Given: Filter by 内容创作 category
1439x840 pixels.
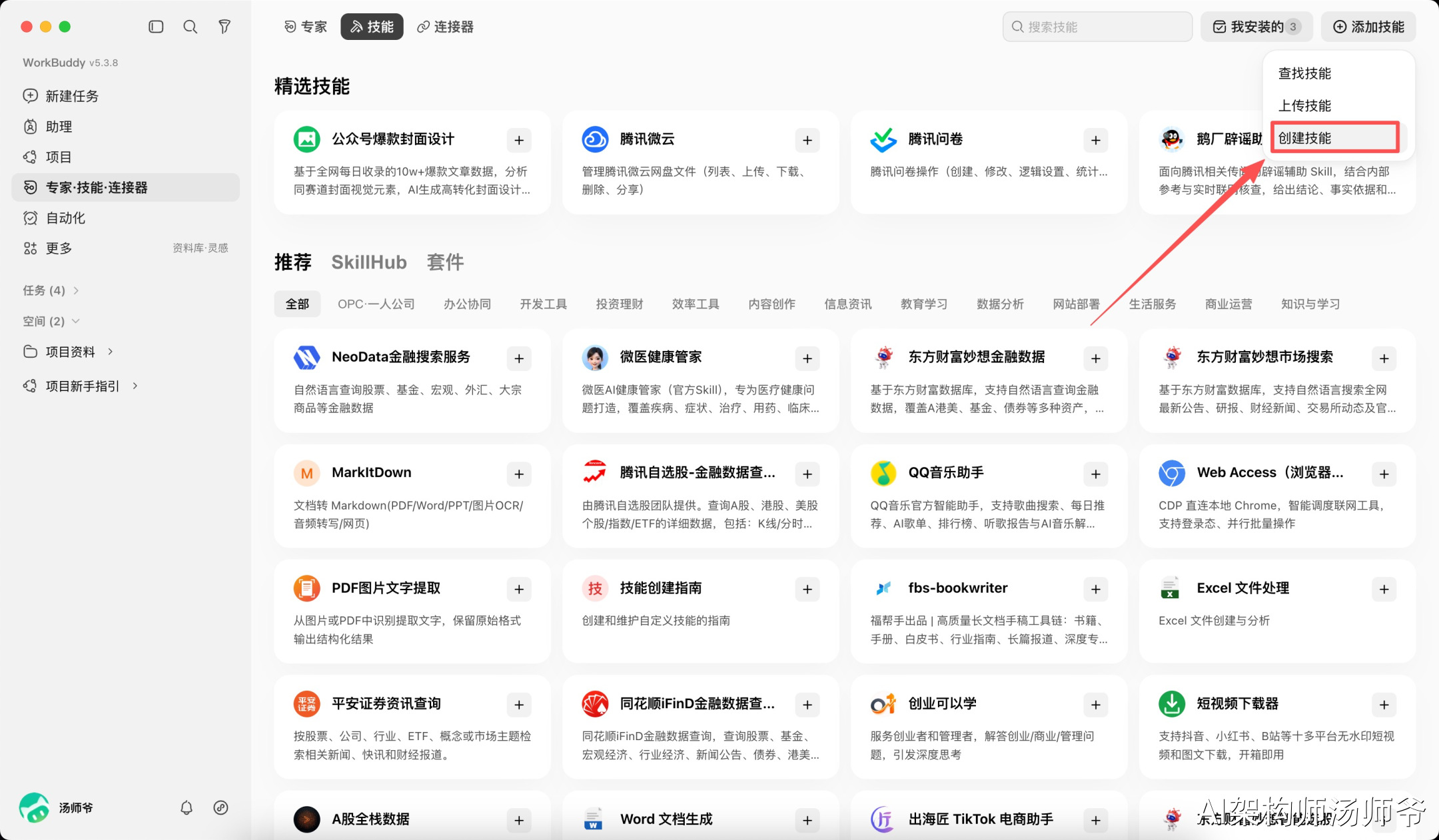Looking at the screenshot, I should [772, 304].
